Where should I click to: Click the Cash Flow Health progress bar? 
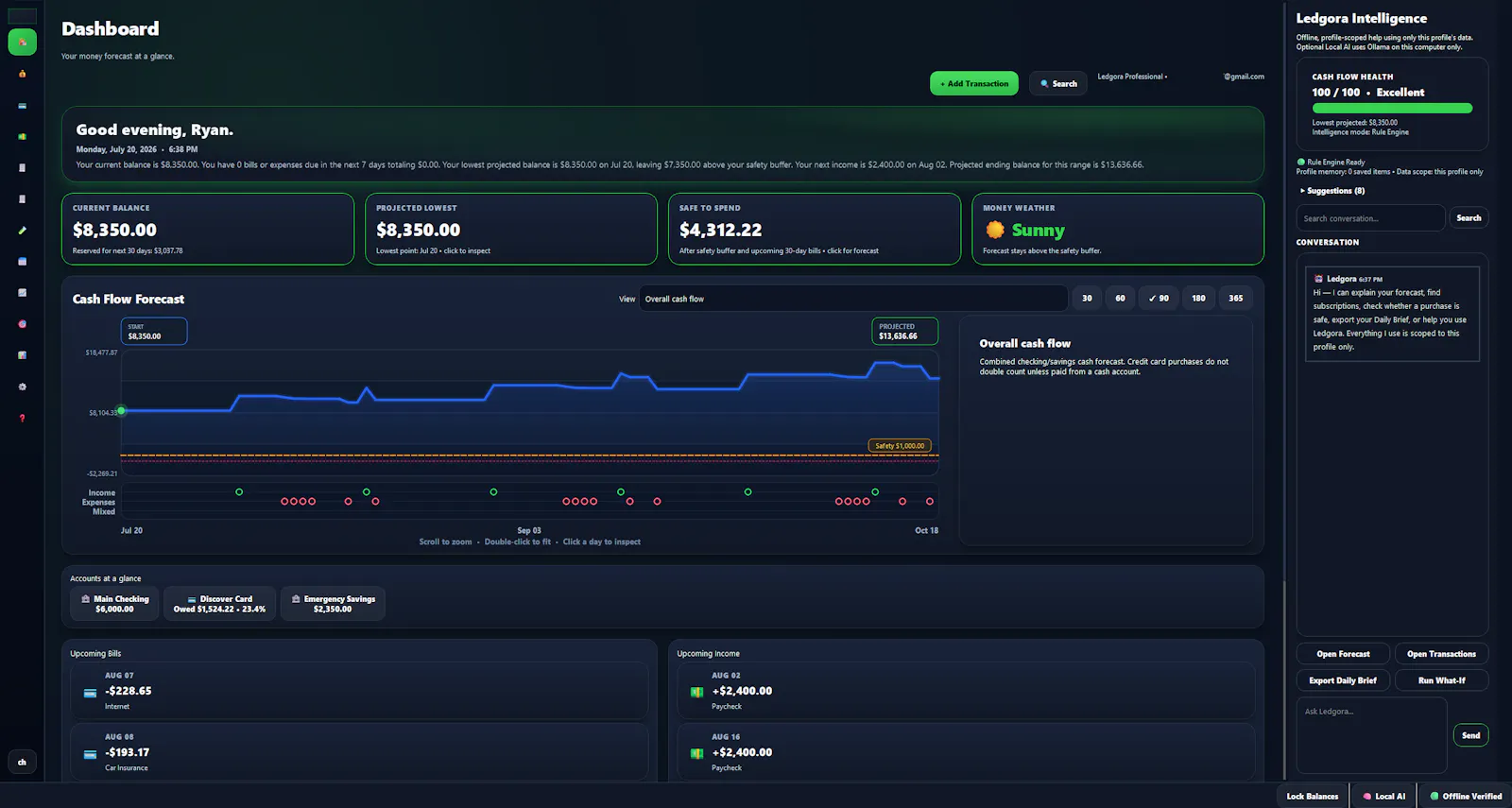point(1392,108)
